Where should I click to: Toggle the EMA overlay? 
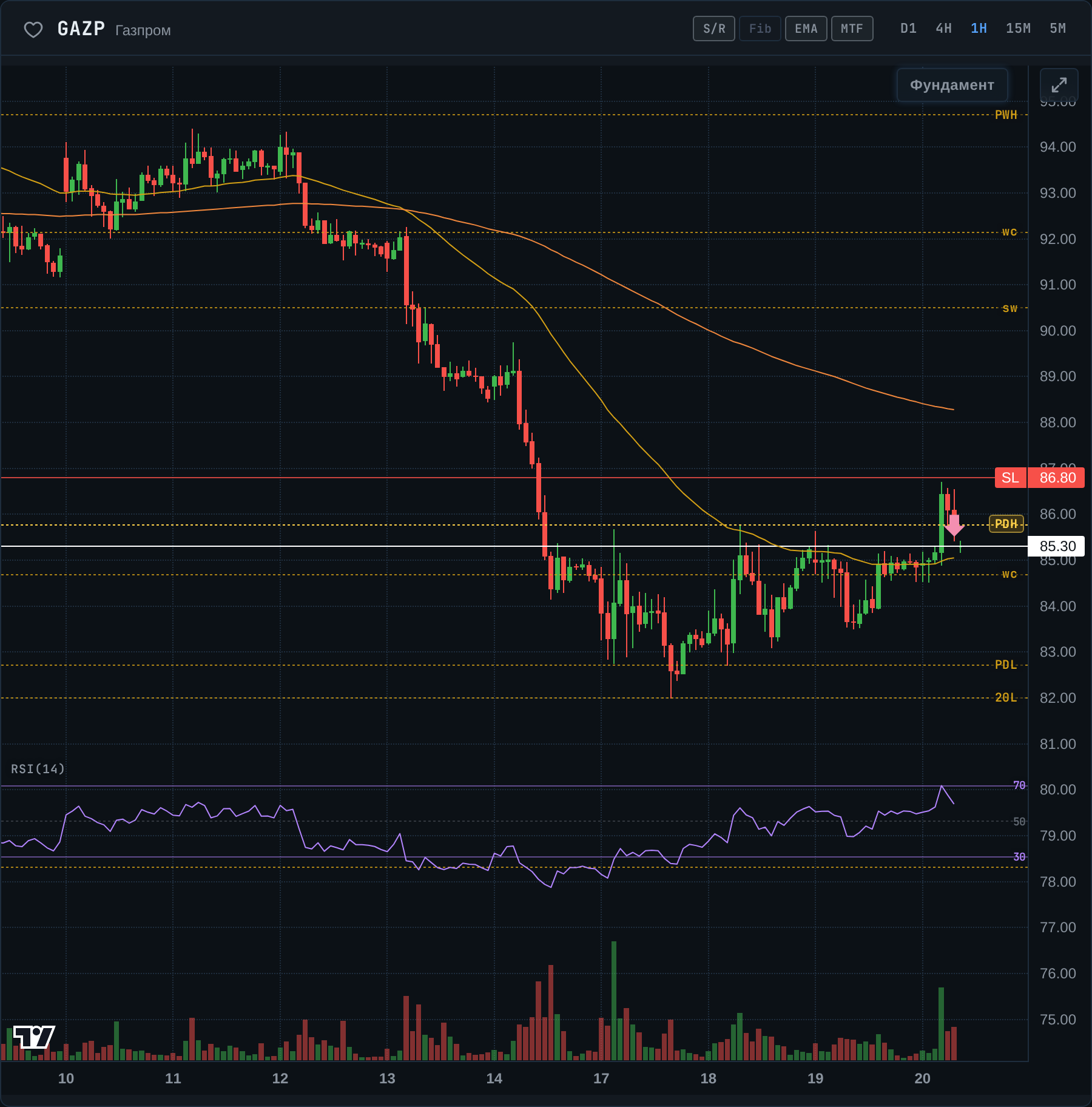point(806,29)
